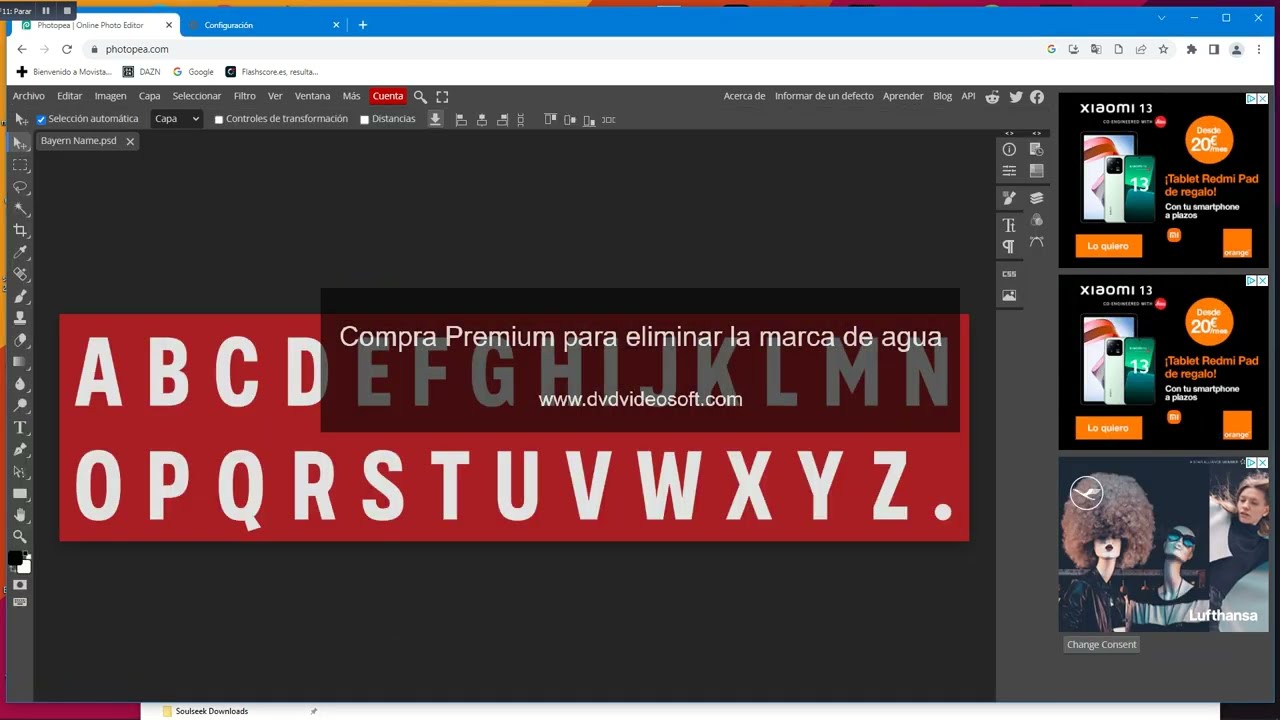Viewport: 1280px width, 720px height.
Task: Align layers to top edges
Action: point(550,120)
